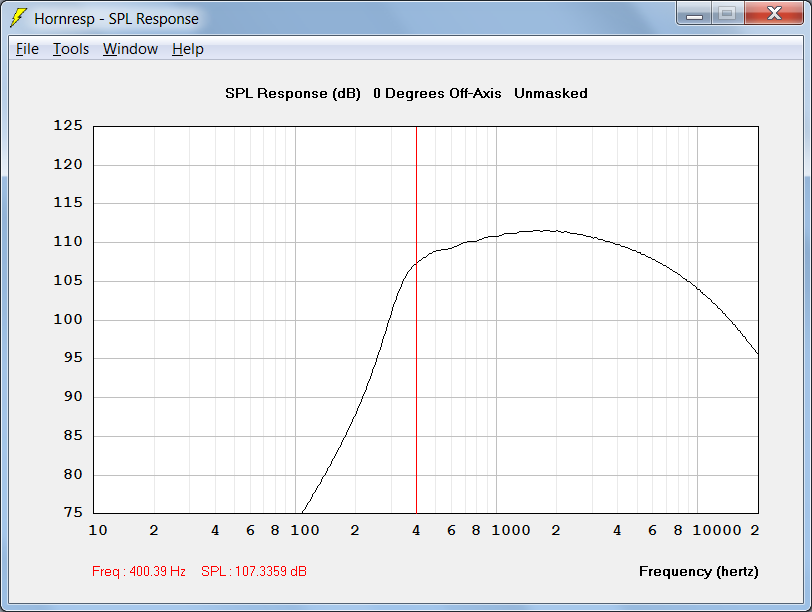This screenshot has height=612, width=812.
Task: Open the Help menu
Action: point(187,49)
